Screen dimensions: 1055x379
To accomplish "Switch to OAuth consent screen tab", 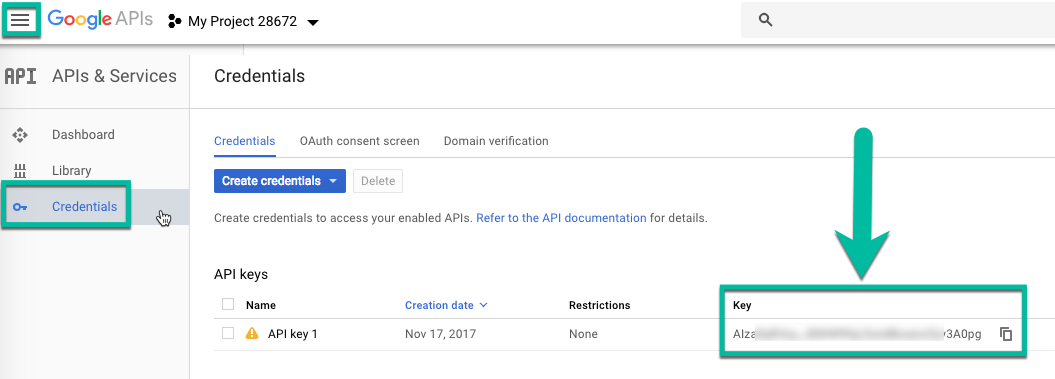I will point(359,141).
